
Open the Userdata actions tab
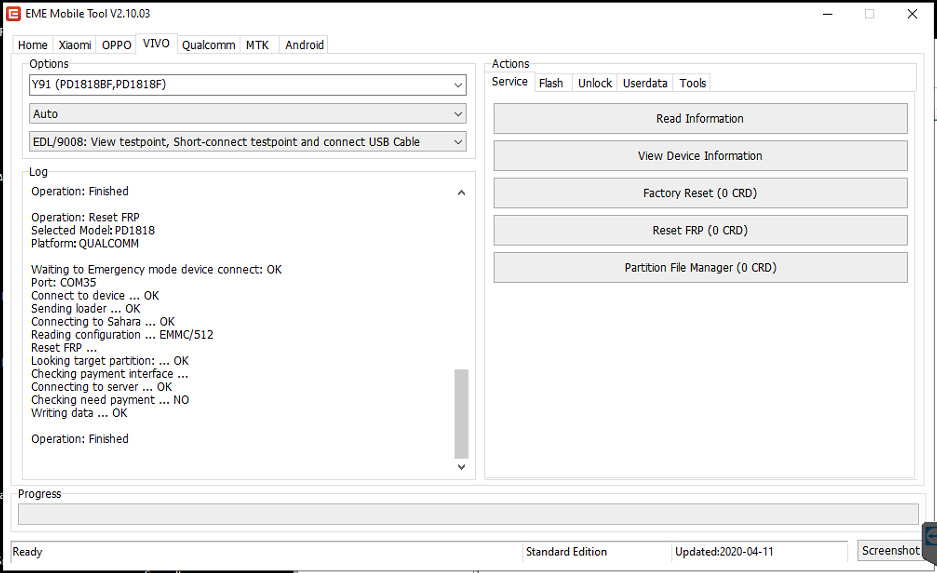645,84
